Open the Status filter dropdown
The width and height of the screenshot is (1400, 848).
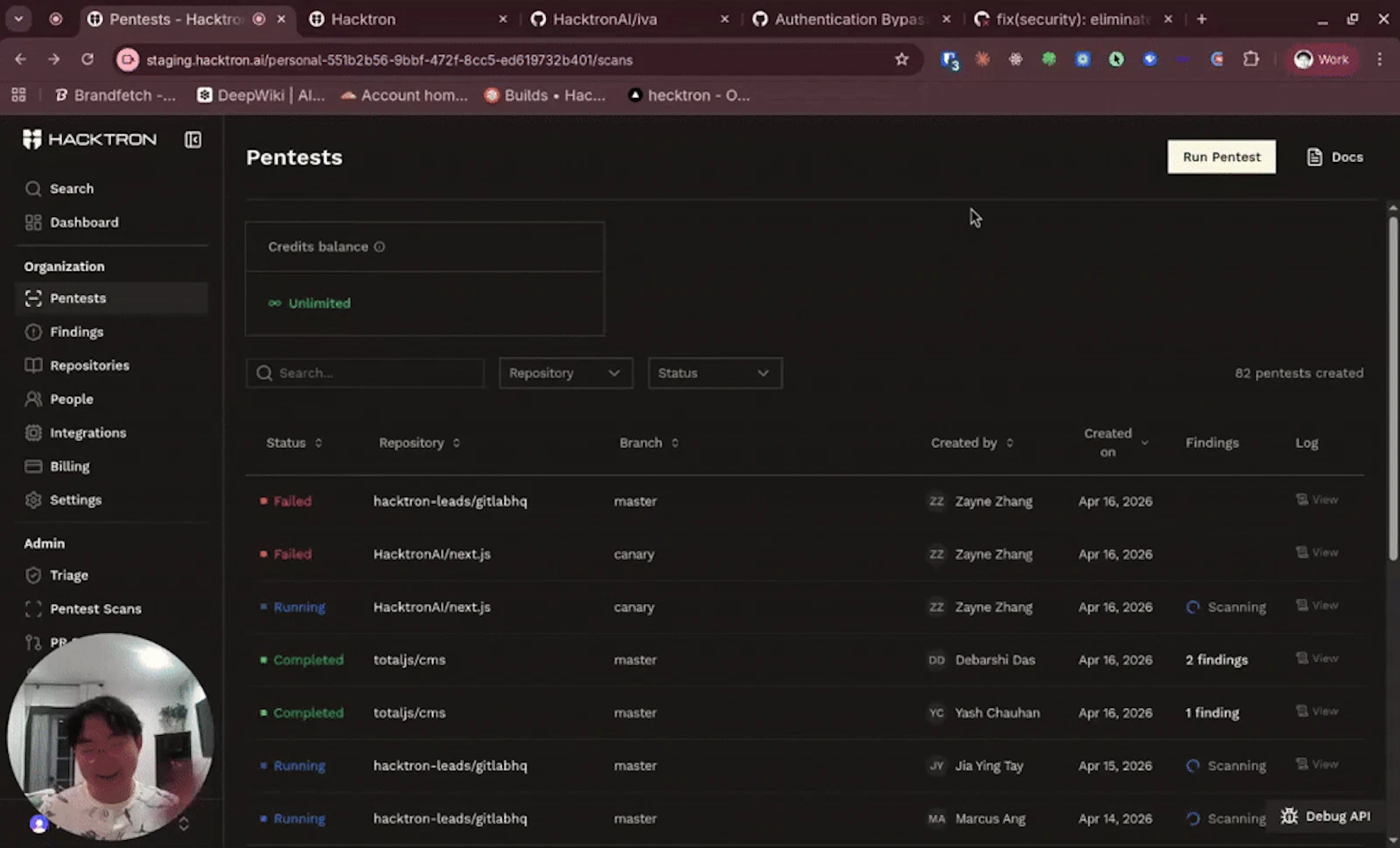click(714, 373)
